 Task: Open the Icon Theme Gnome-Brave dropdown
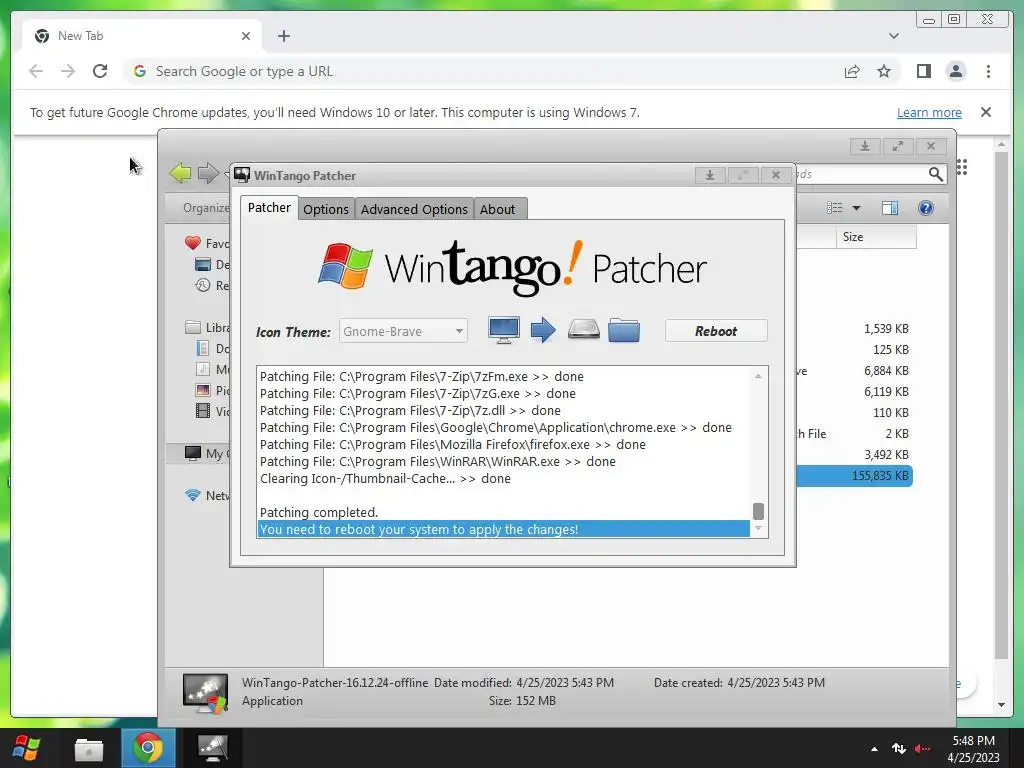(x=403, y=331)
